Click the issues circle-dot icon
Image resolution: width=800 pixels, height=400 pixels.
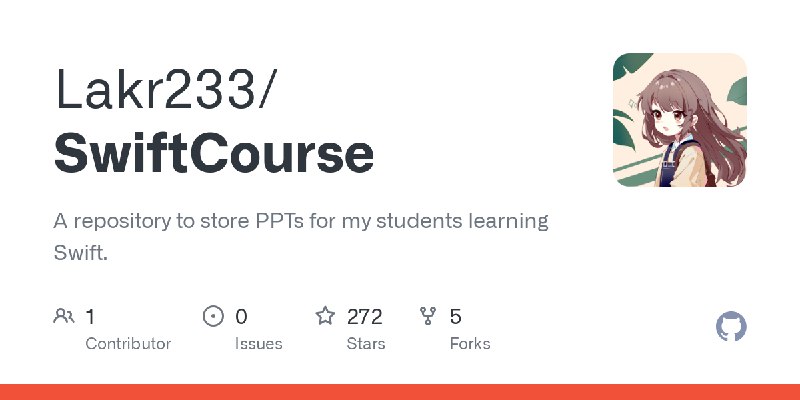point(213,317)
